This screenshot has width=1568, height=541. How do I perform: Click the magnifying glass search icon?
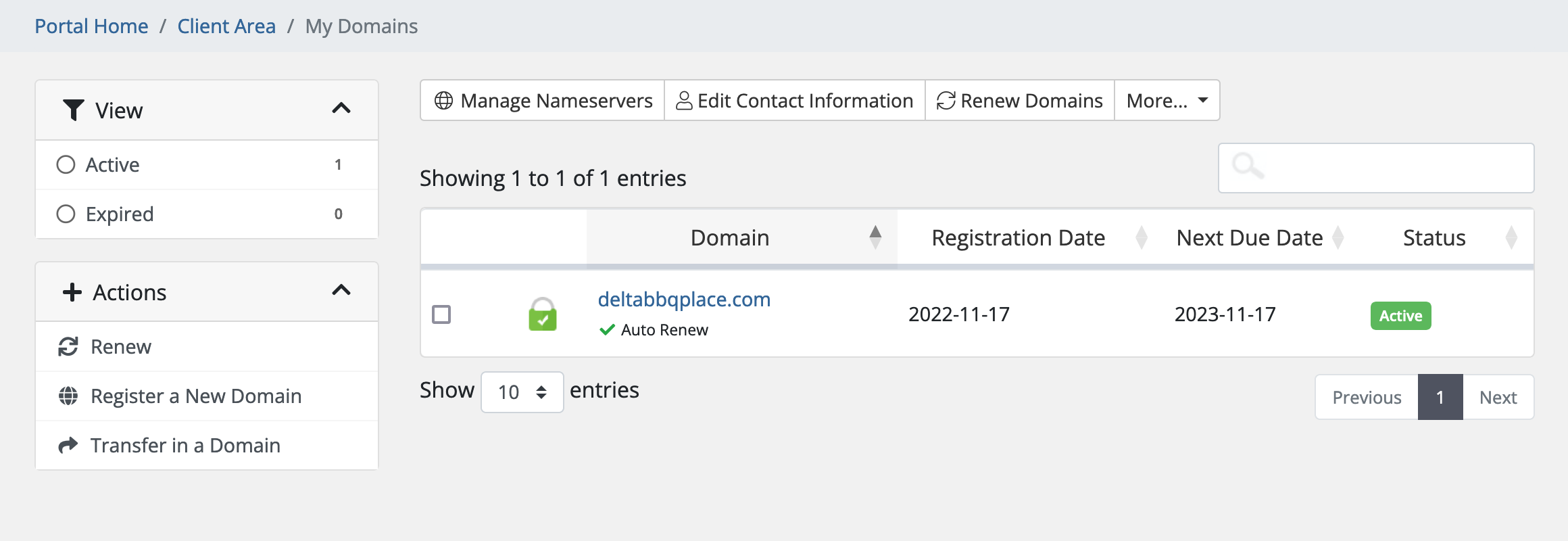pos(1248,166)
